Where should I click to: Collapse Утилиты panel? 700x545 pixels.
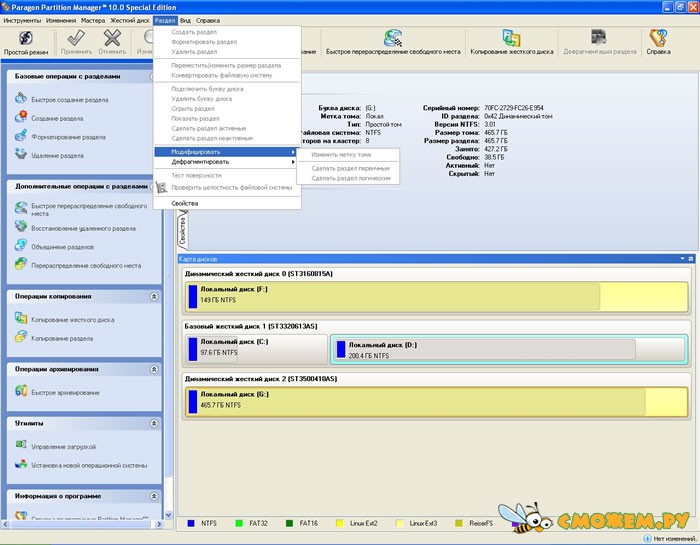coord(154,423)
